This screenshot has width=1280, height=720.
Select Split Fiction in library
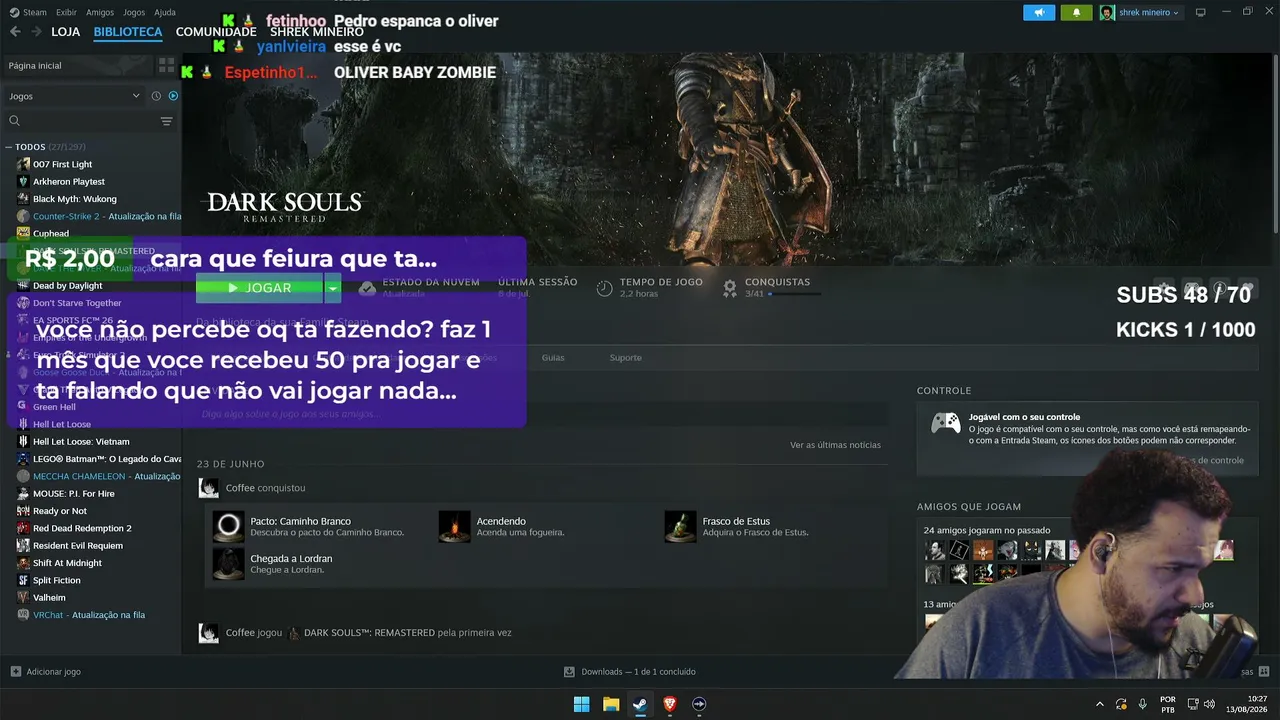[x=57, y=580]
